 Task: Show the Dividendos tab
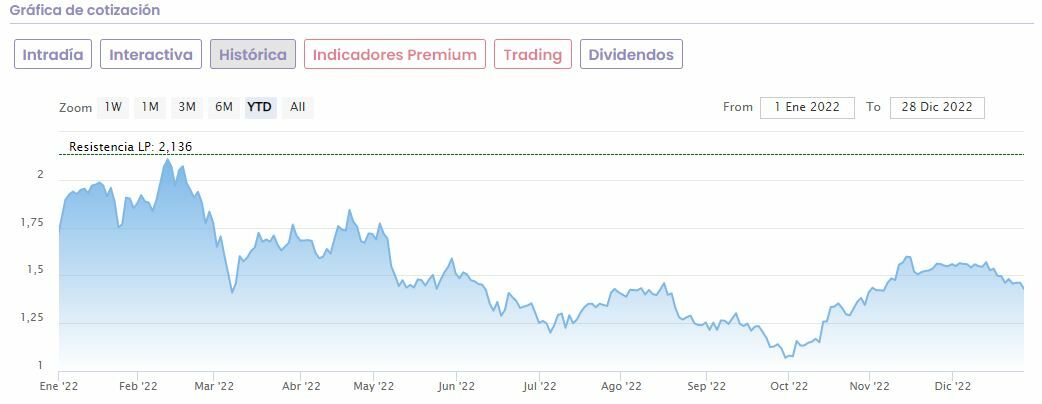pos(631,55)
